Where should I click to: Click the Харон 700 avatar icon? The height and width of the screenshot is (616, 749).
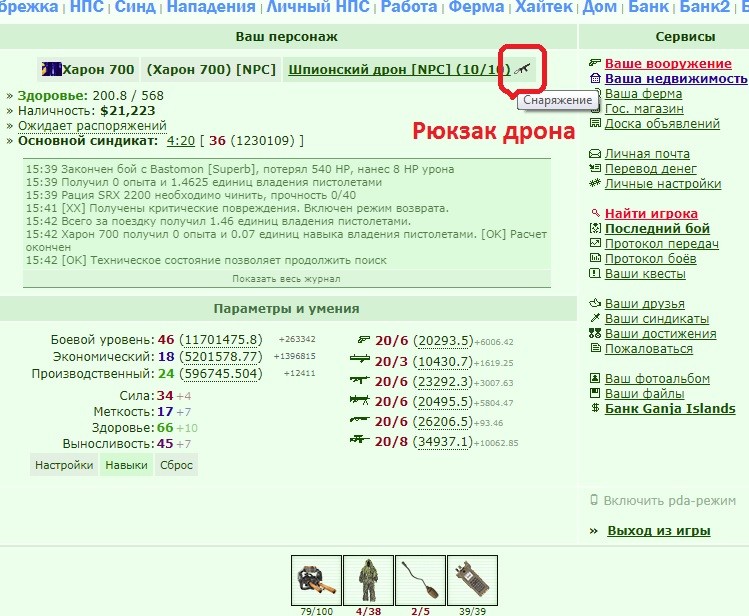click(51, 69)
